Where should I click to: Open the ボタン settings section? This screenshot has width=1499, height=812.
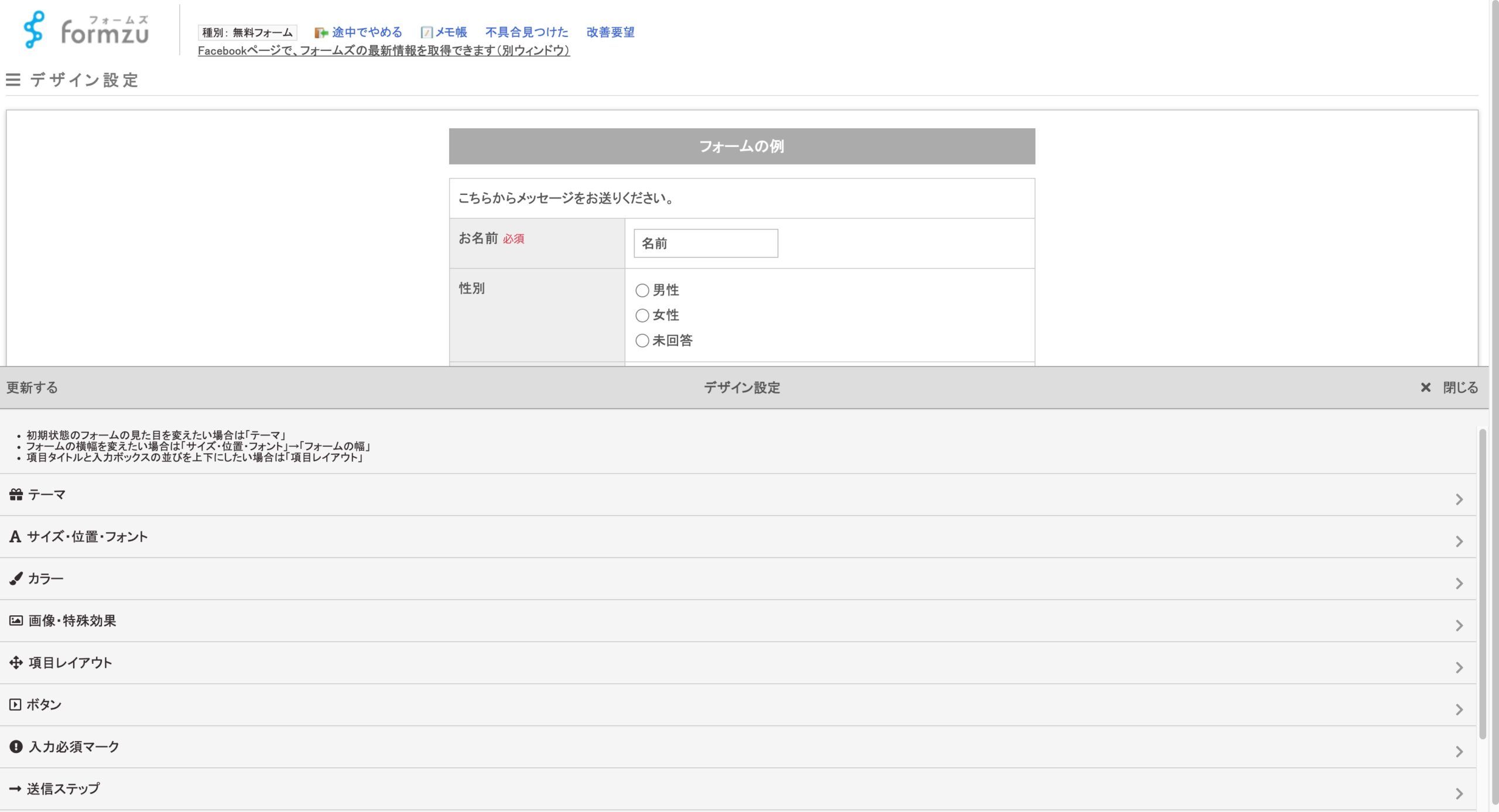(1459, 710)
